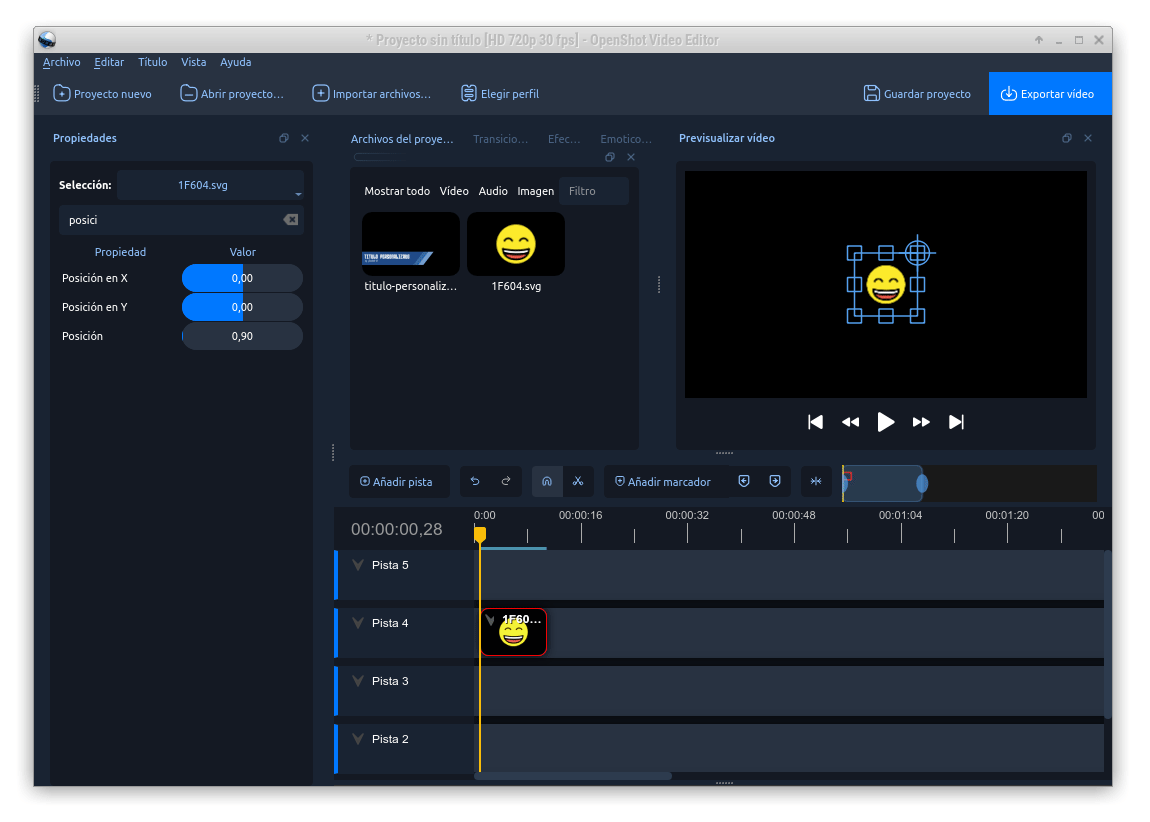
Task: Click the undo arrow in timeline toolbar
Action: [x=475, y=482]
